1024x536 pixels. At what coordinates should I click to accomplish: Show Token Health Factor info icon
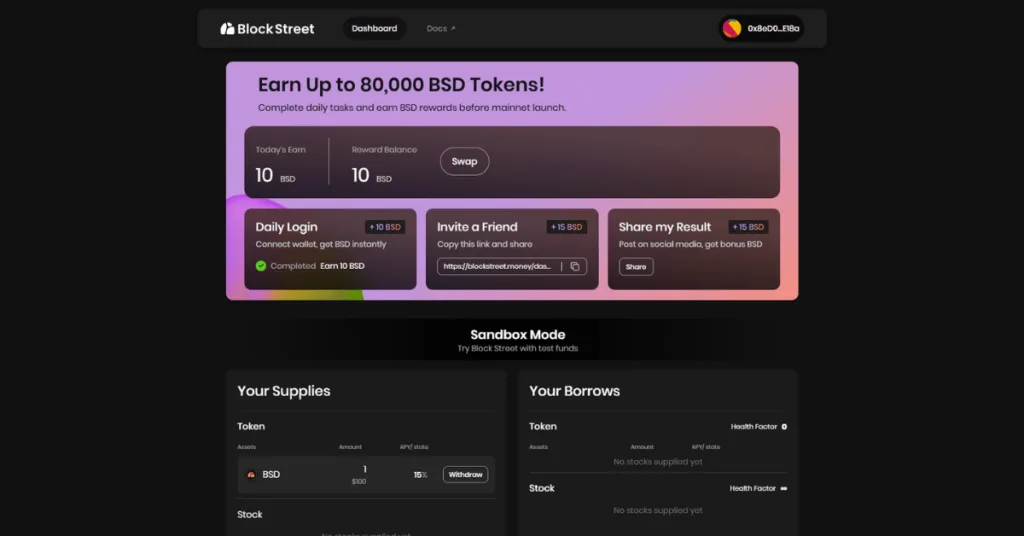(x=784, y=426)
